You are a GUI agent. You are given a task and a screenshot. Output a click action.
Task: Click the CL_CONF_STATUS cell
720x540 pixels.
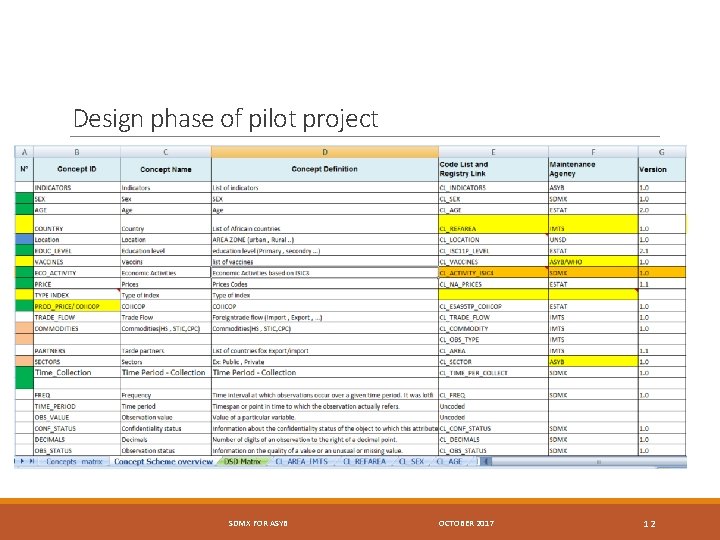493,428
